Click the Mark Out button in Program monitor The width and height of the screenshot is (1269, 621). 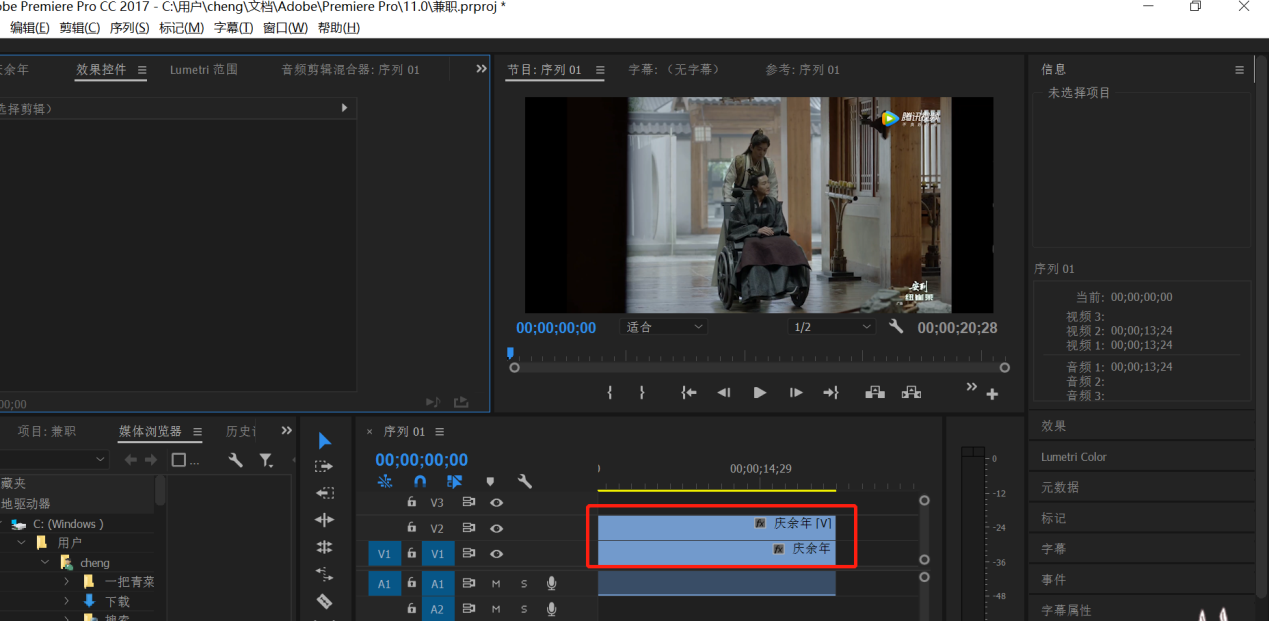(642, 393)
